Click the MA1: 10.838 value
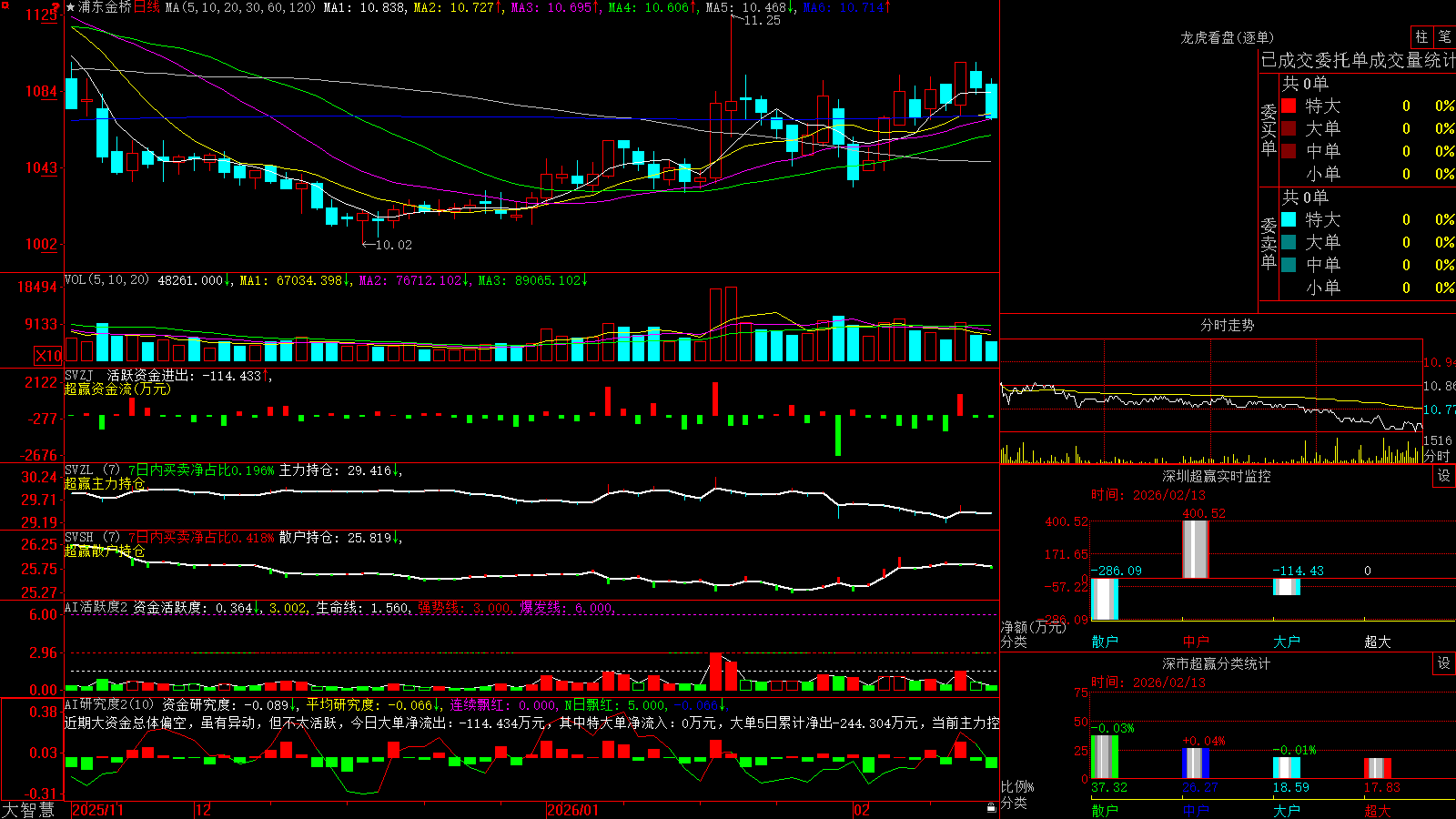Image resolution: width=1456 pixels, height=819 pixels. point(365,7)
